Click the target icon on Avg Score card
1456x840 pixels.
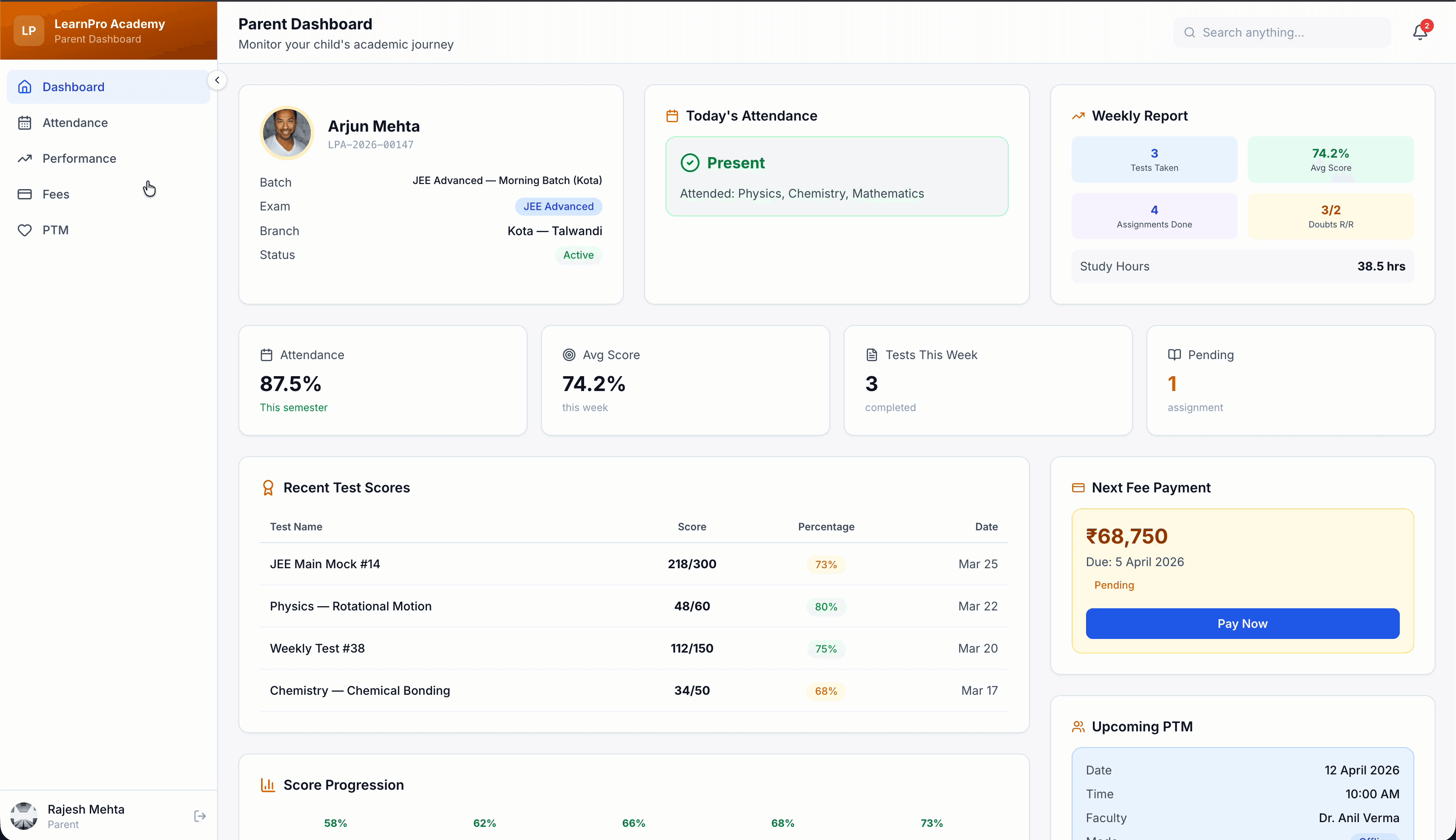[x=569, y=354]
